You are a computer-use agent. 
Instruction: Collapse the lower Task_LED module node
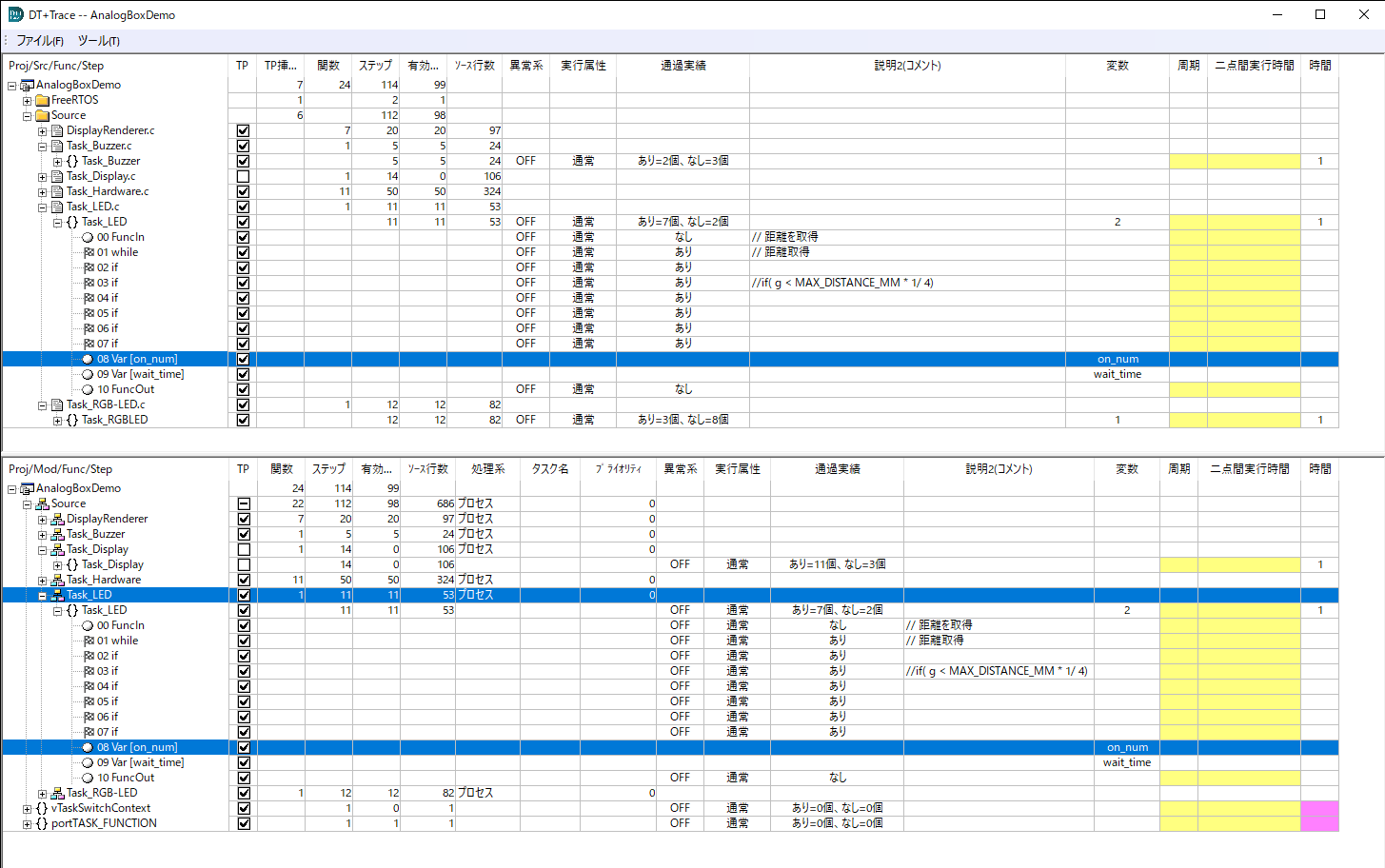42,595
